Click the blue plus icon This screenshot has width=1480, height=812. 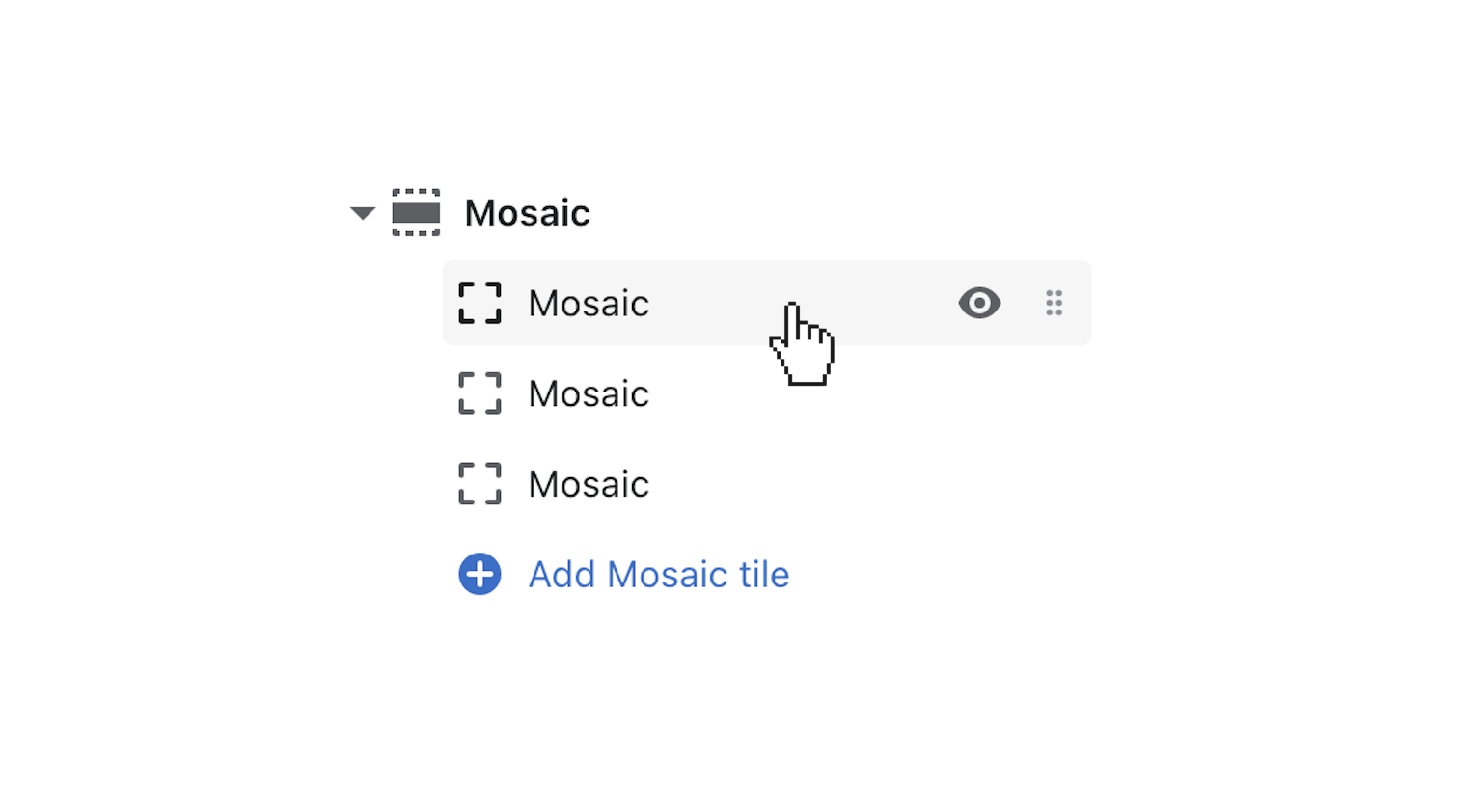pyautogui.click(x=480, y=574)
